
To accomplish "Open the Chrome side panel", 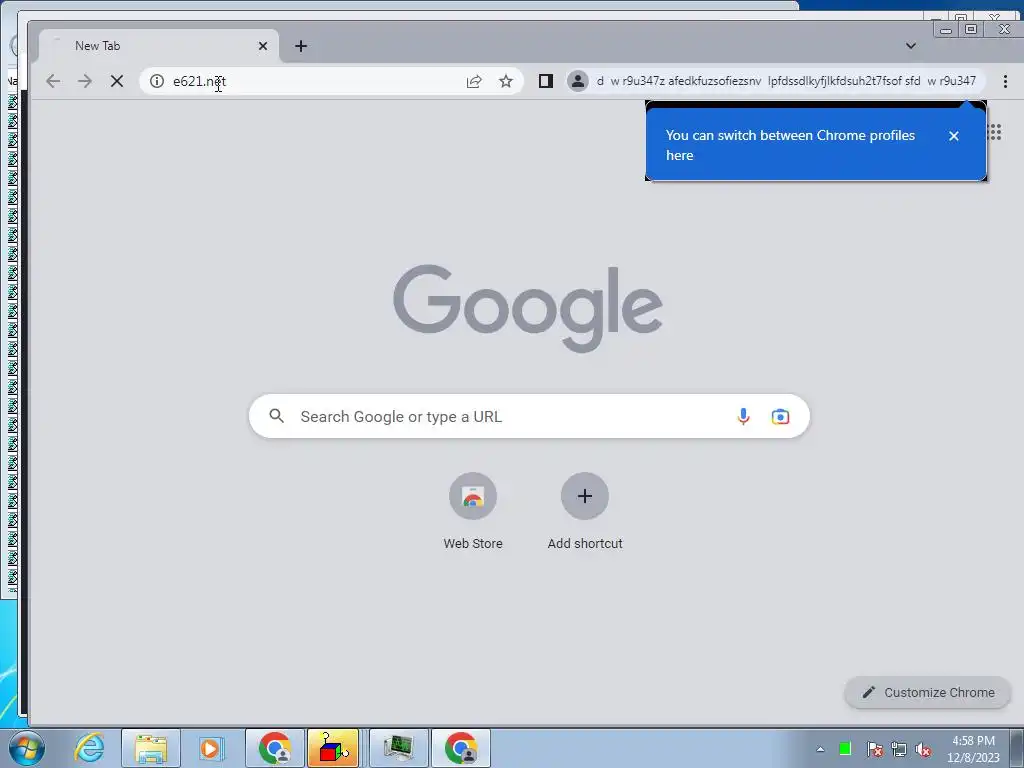I will point(546,81).
